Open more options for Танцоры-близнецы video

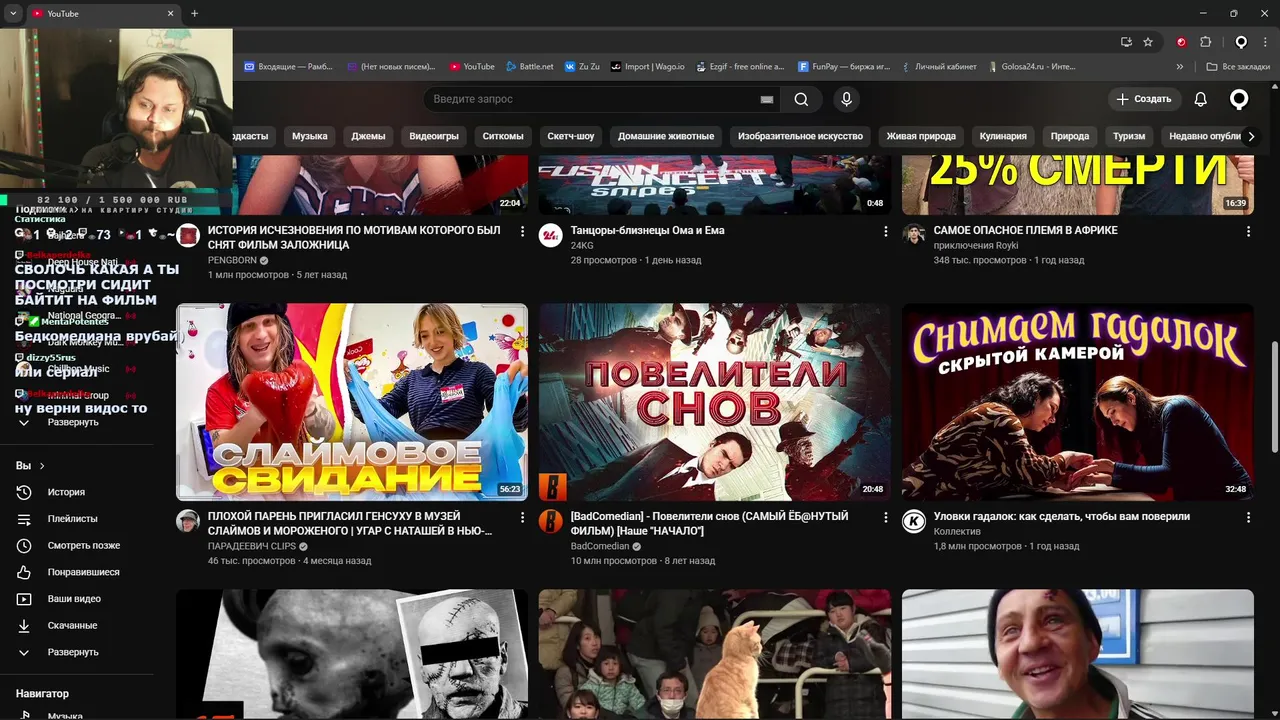click(885, 231)
